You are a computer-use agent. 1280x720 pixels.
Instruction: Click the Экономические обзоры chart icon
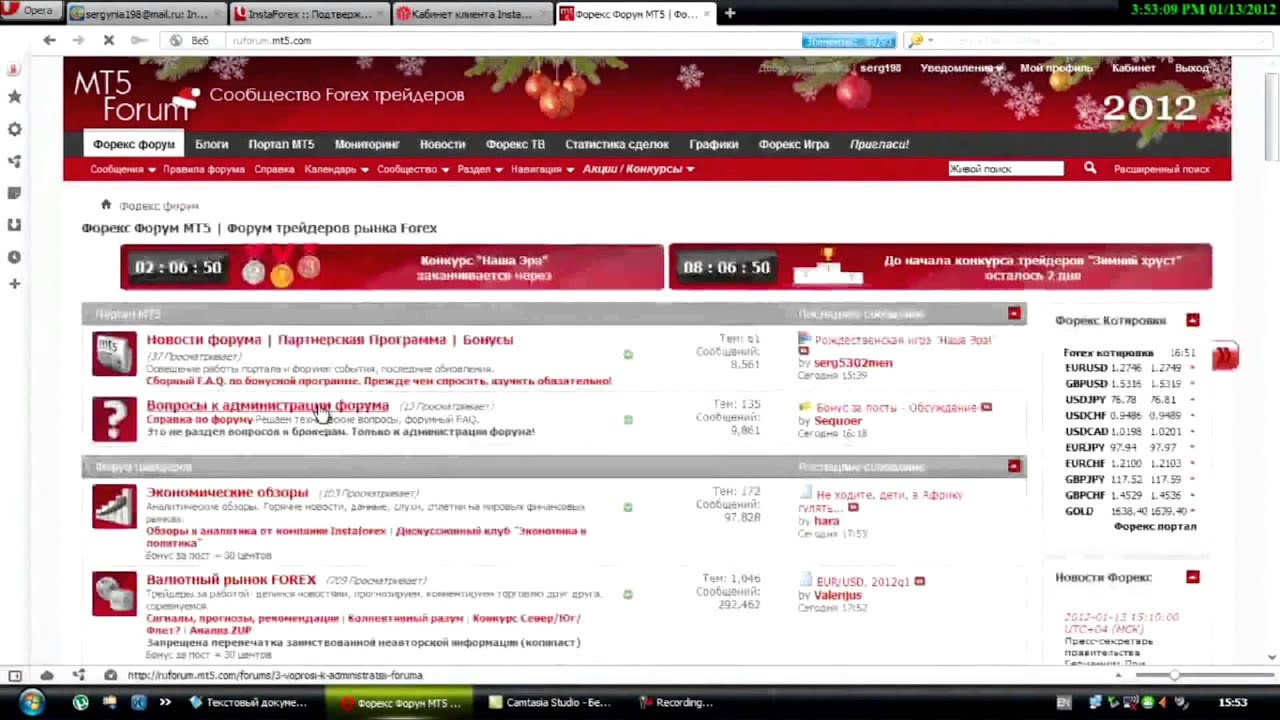(114, 506)
